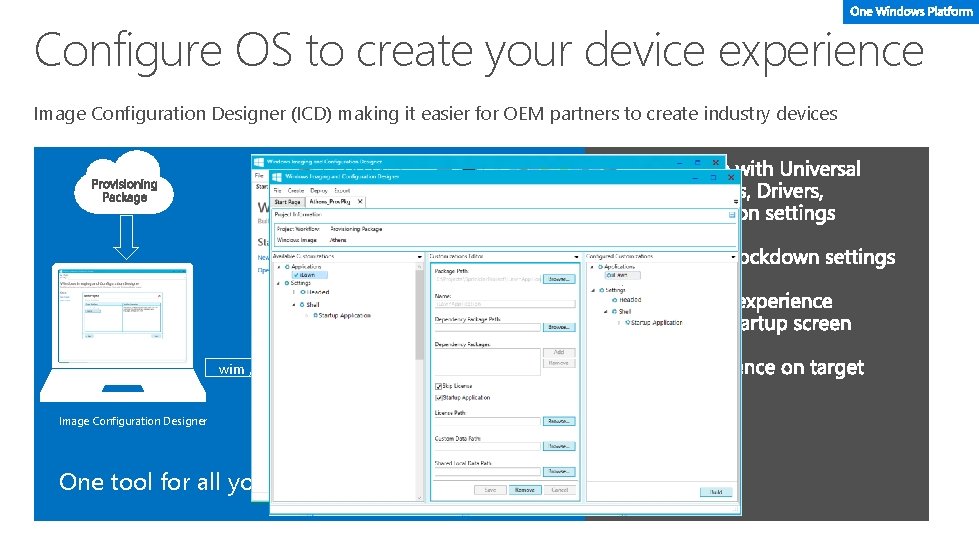Click the Package Path input field
This screenshot has width=979, height=551.
(487, 279)
